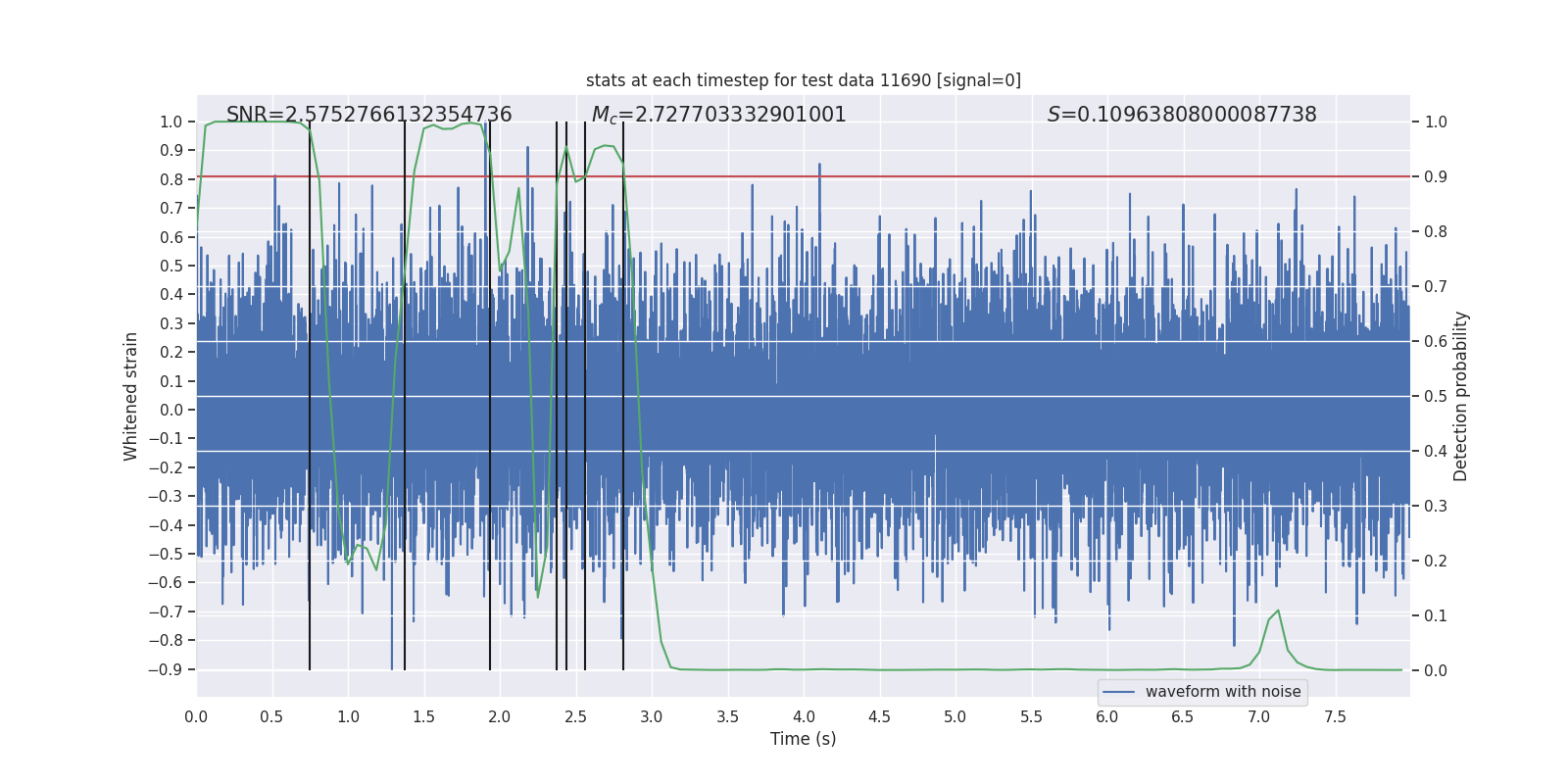1568x784 pixels.
Task: Click the red threshold line at 0.9 probability
Action: [x=804, y=177]
